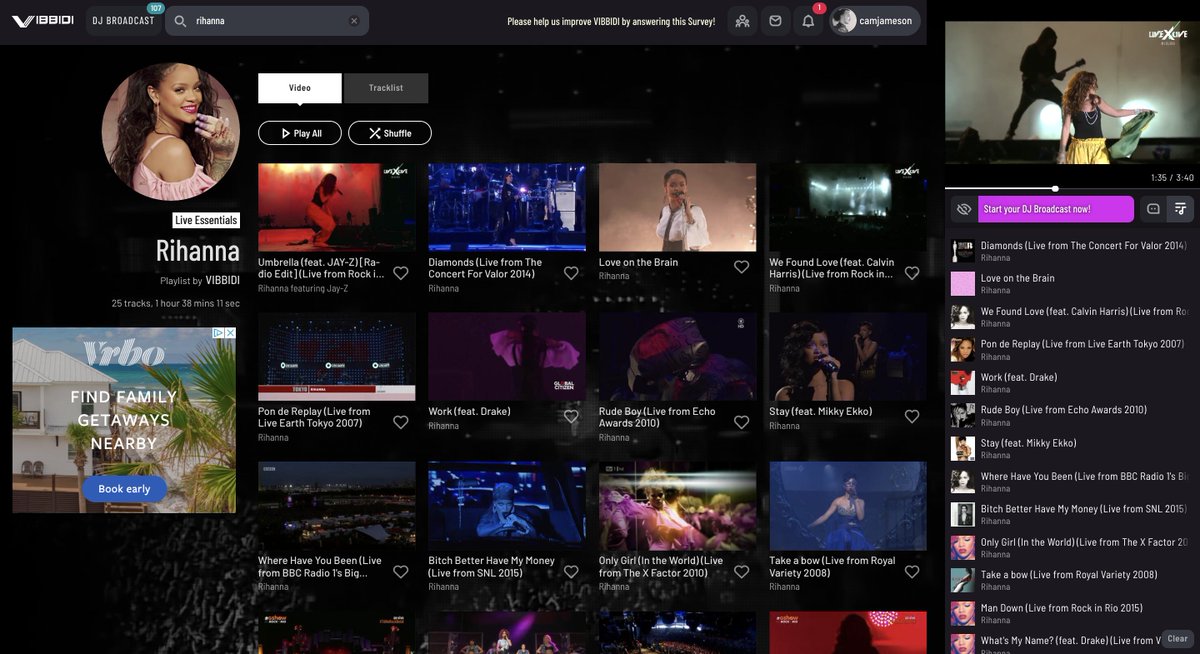This screenshot has width=1200, height=654.
Task: Open the Diamonds concert video thumbnail
Action: [507, 207]
